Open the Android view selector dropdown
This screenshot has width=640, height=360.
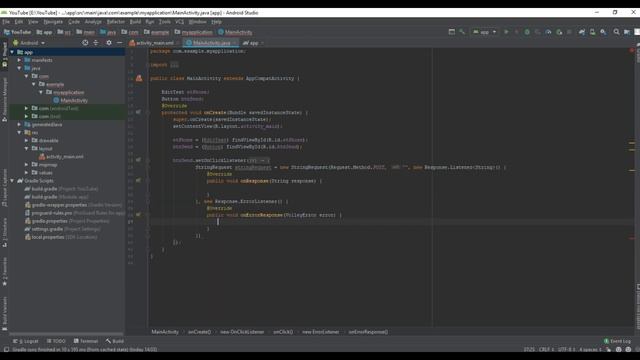29,42
